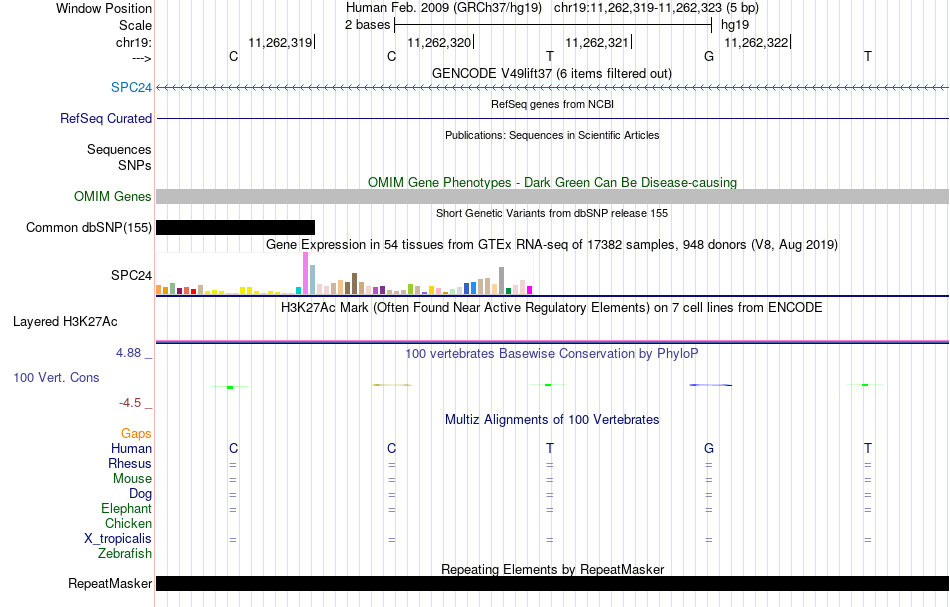Select the Mouse species label
The image size is (950, 607).
(x=132, y=479)
